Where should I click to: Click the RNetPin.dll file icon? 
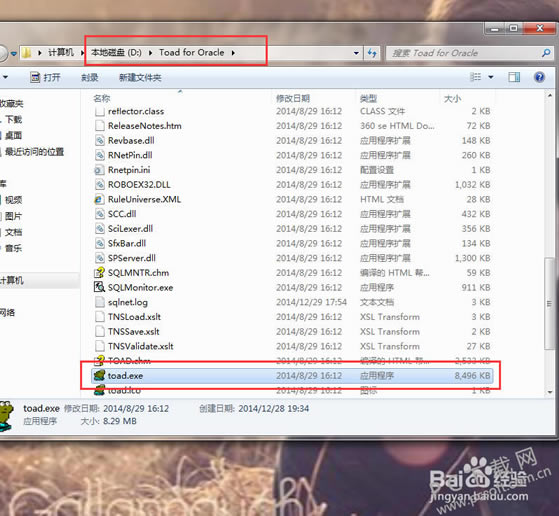[x=99, y=155]
